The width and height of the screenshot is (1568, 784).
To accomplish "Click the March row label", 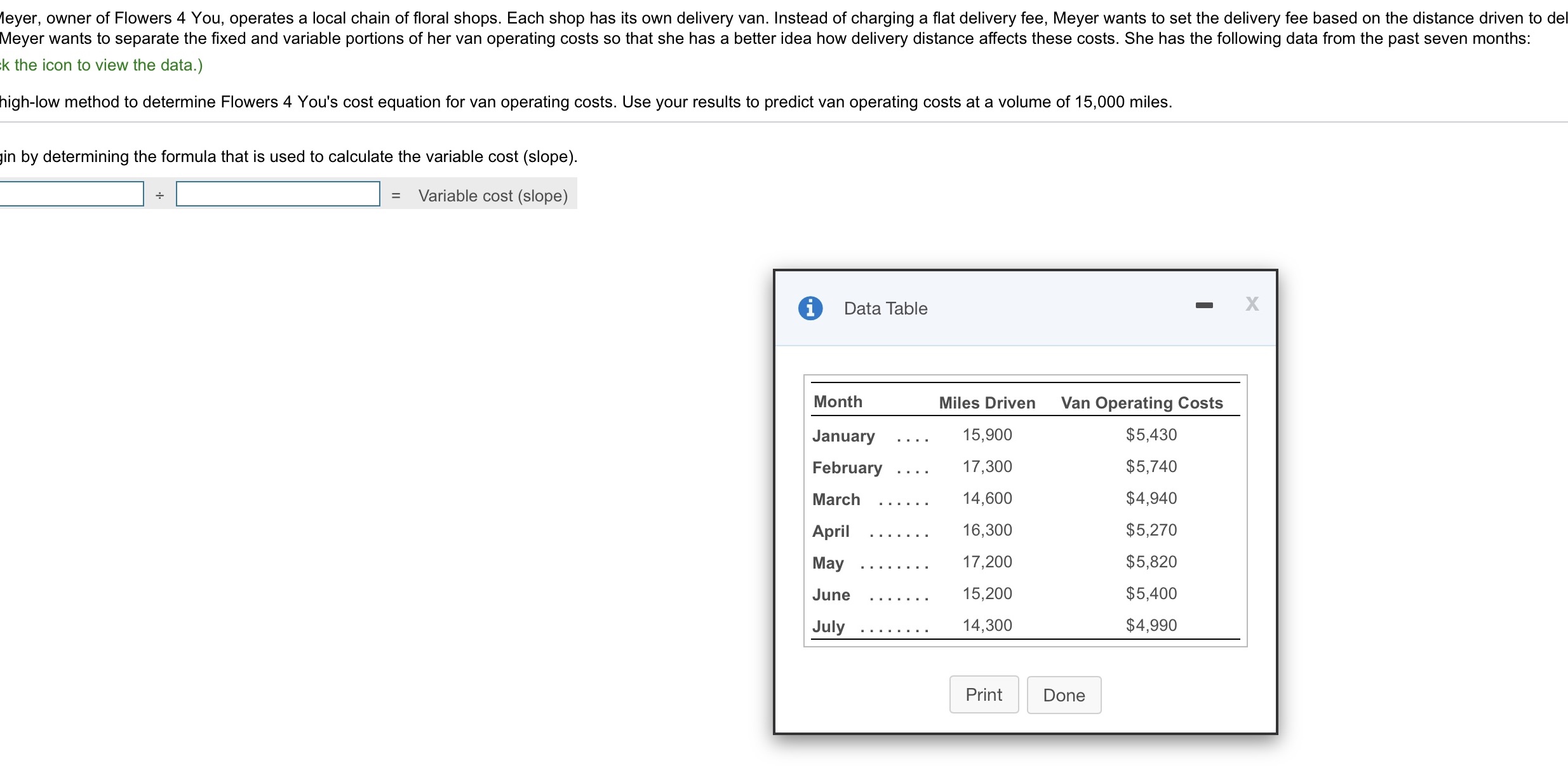I will pos(836,499).
